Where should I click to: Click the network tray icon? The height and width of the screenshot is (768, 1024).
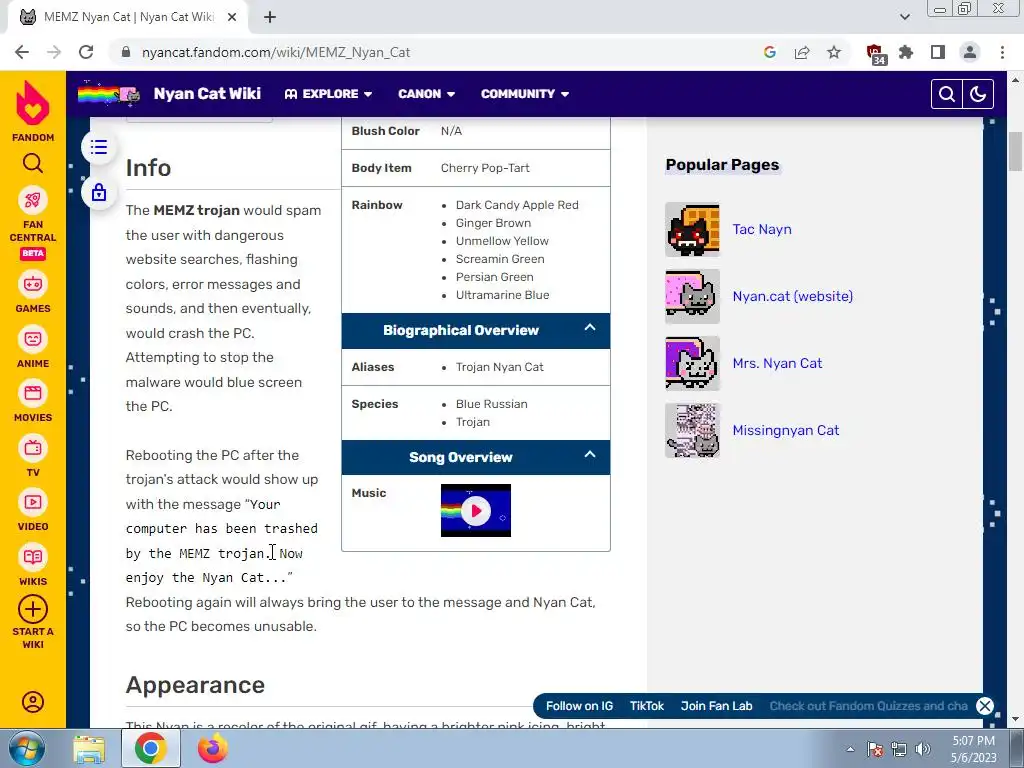tap(899, 749)
